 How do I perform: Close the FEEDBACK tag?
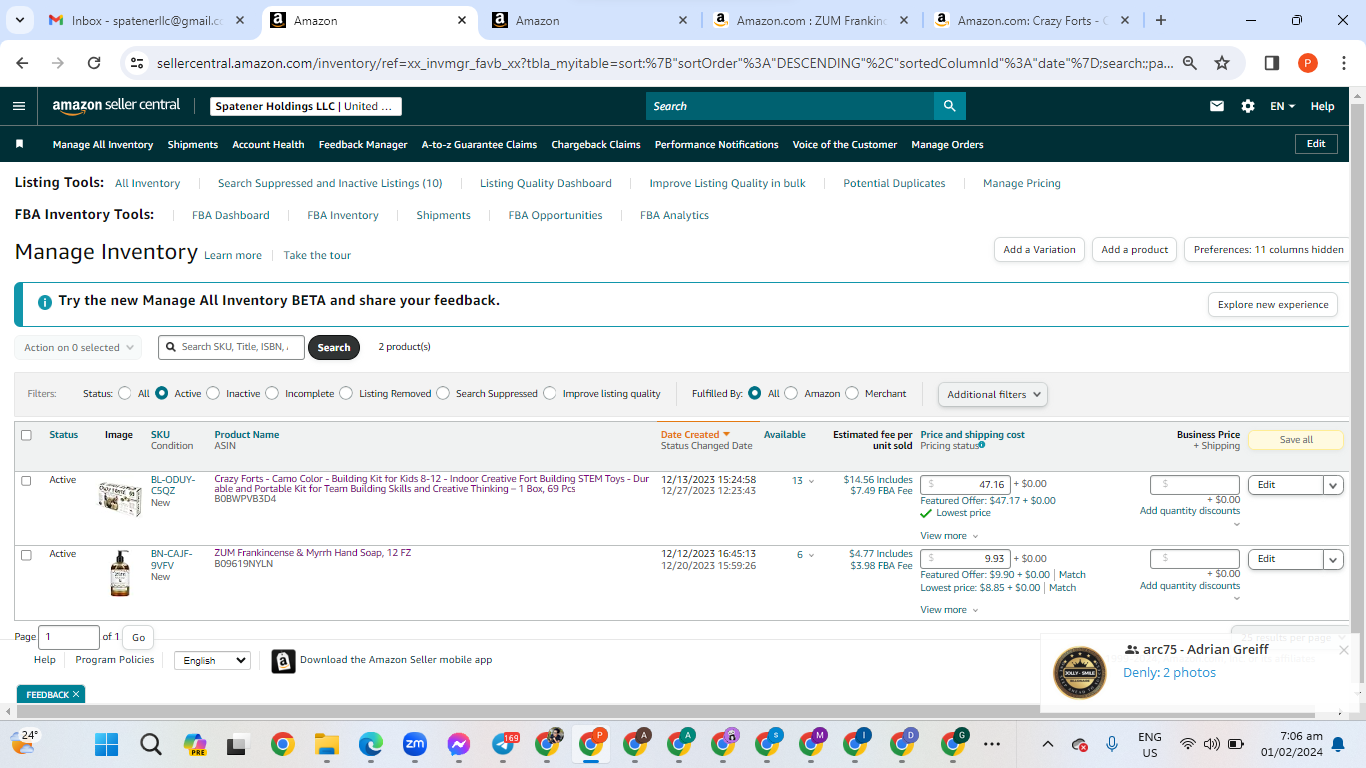click(x=76, y=694)
